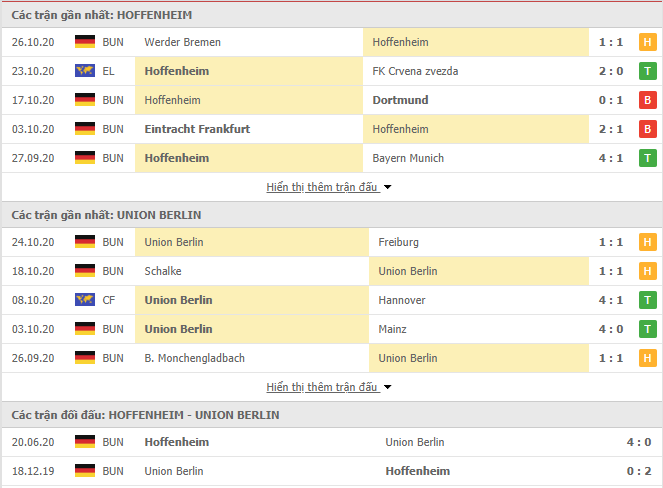663x488 pixels.
Task: Click red B badge for Dortmund match
Action: pos(647,100)
